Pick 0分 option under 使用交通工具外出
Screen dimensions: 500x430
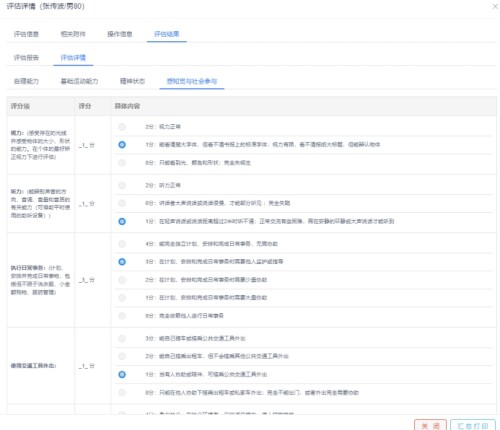(x=122, y=393)
